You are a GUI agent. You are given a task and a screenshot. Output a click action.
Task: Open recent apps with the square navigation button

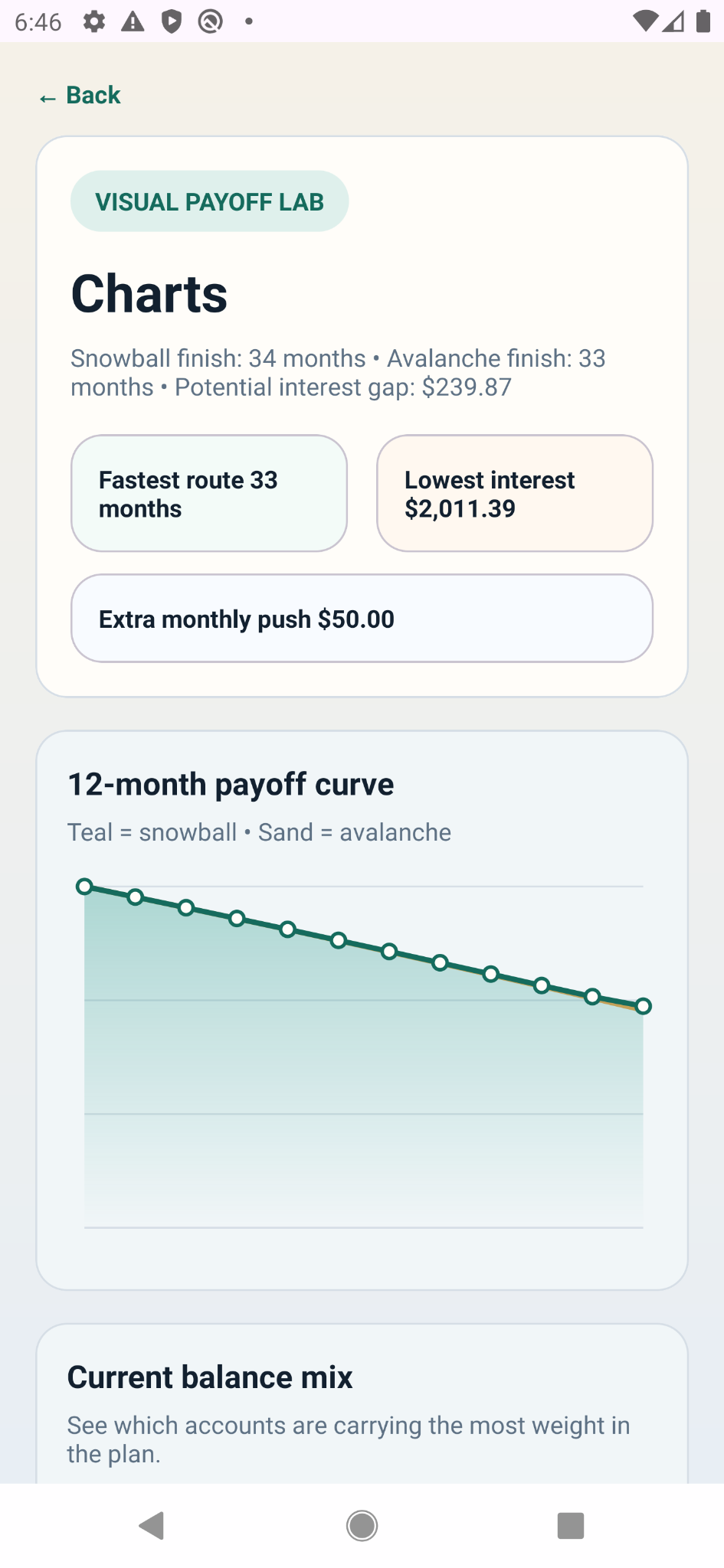click(x=570, y=1526)
